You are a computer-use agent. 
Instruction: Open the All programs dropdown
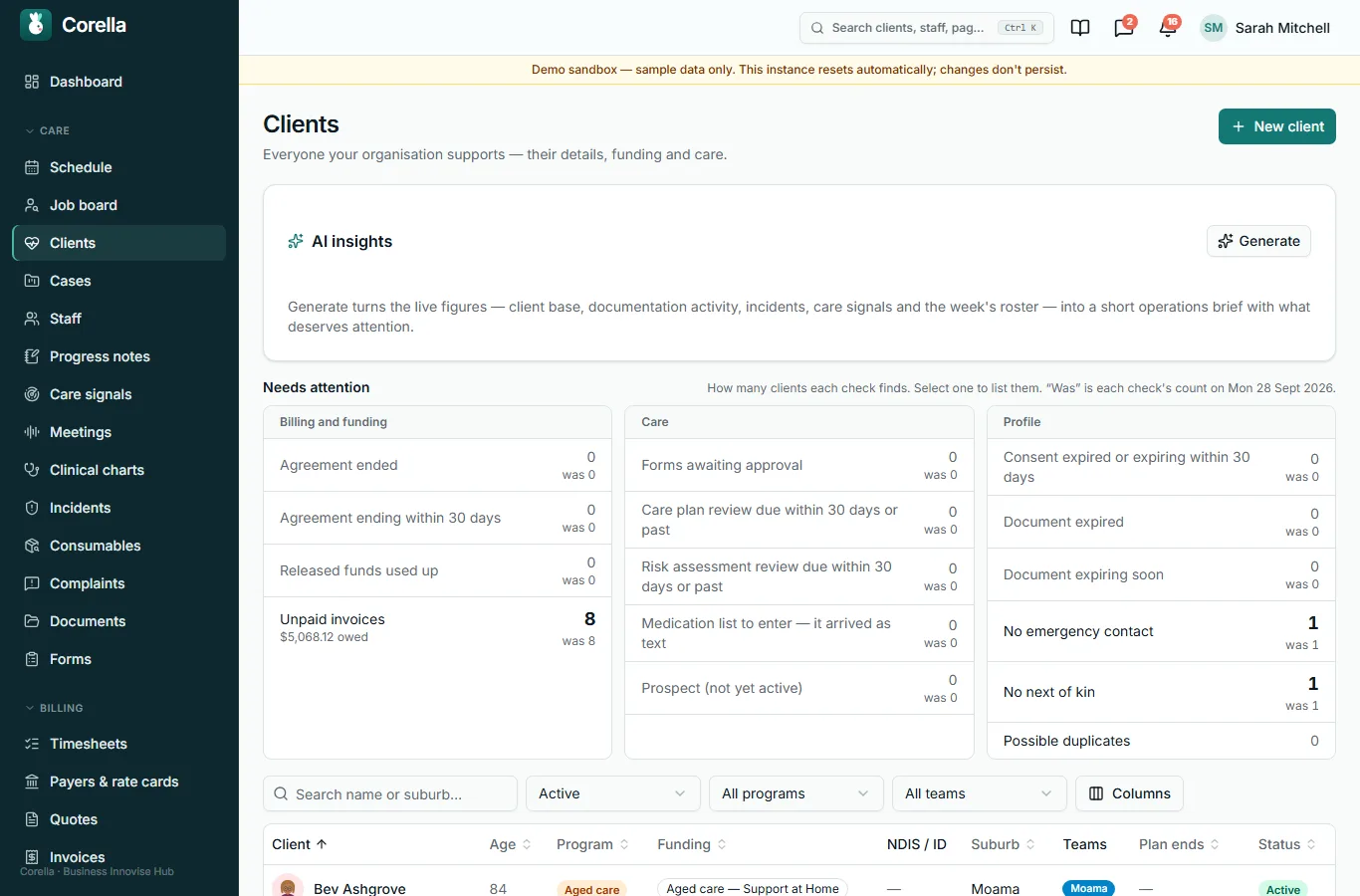(x=795, y=793)
